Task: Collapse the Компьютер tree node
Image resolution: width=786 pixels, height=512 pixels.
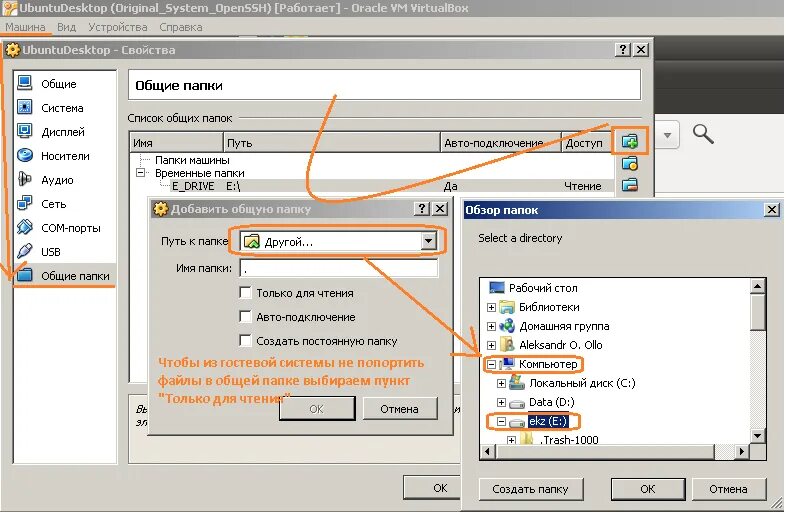Action: (x=492, y=364)
